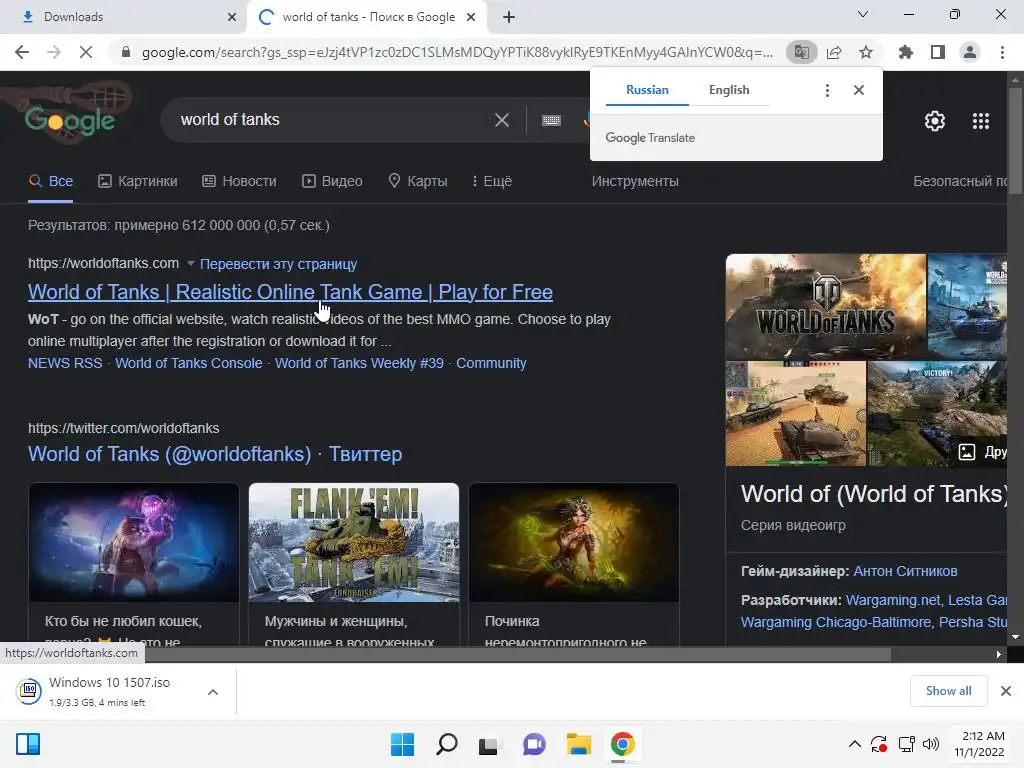Select the Все search tab

pos(51,182)
